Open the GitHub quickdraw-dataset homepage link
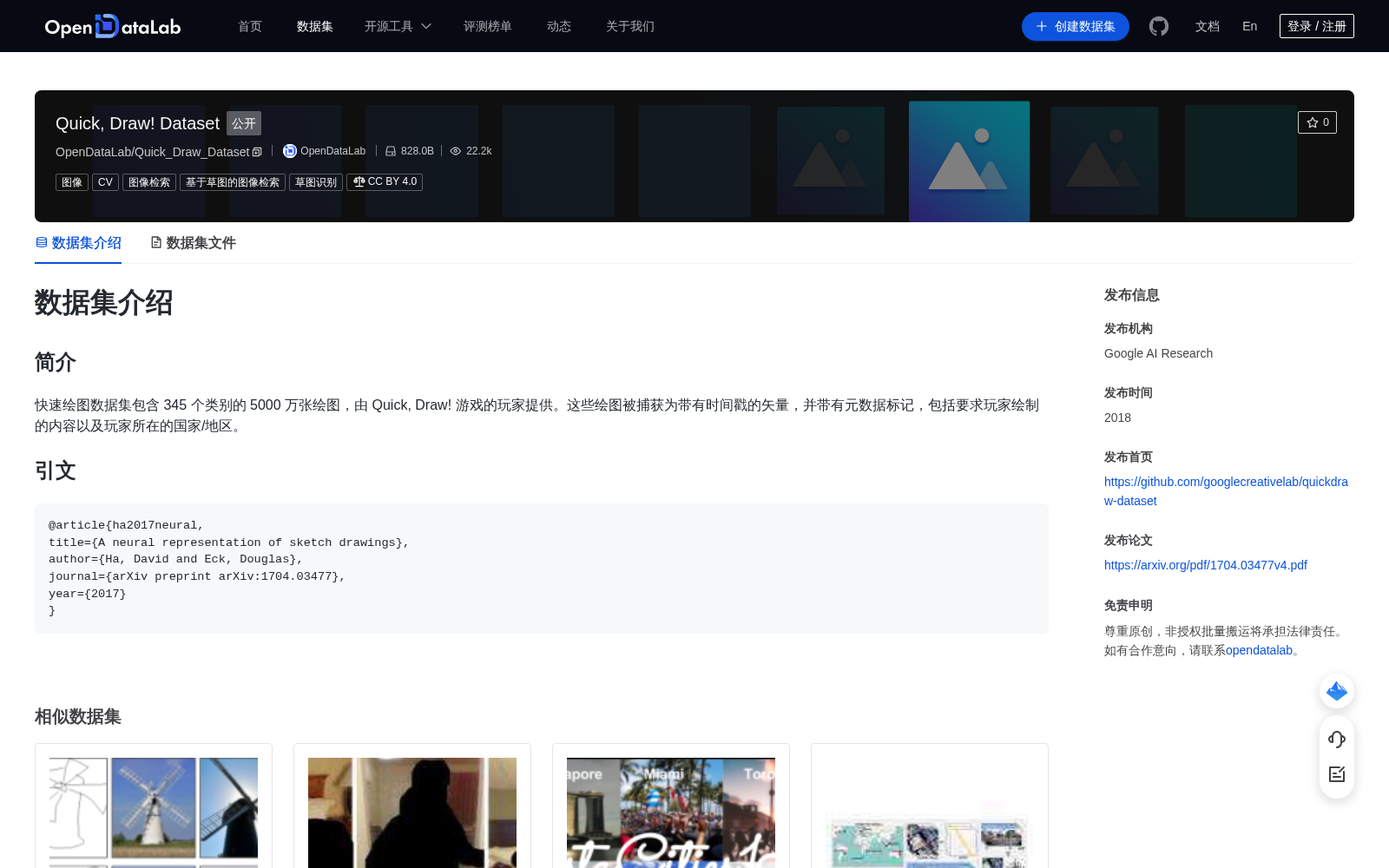Image resolution: width=1389 pixels, height=868 pixels. 1226,491
